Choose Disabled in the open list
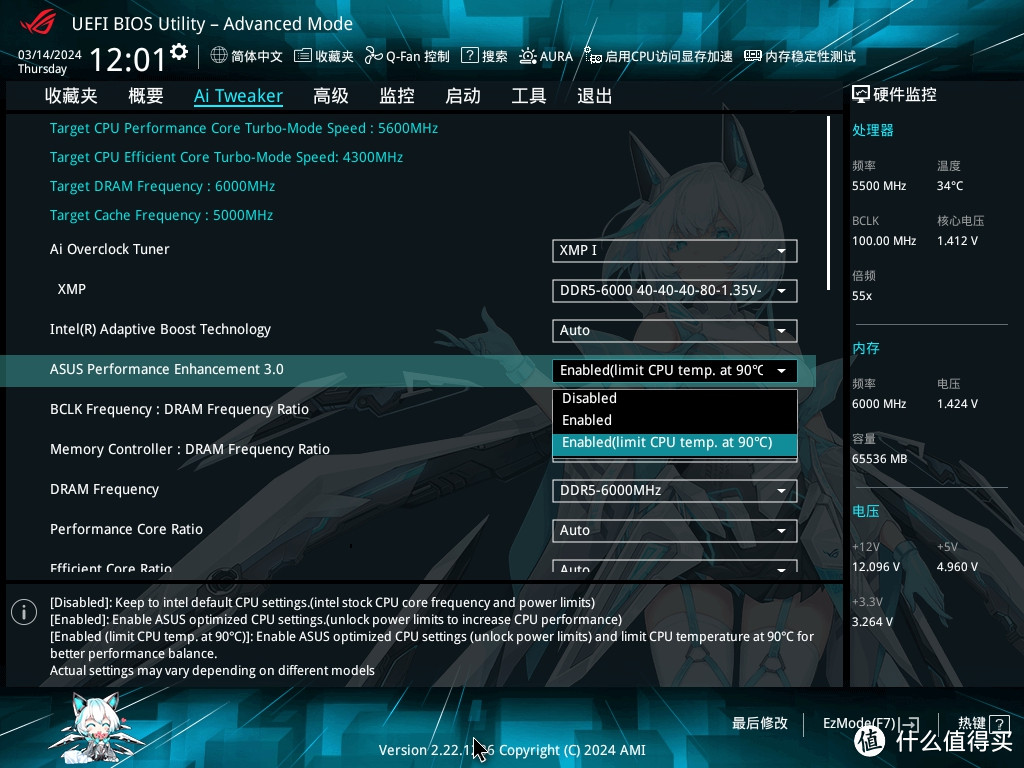 pyautogui.click(x=675, y=398)
